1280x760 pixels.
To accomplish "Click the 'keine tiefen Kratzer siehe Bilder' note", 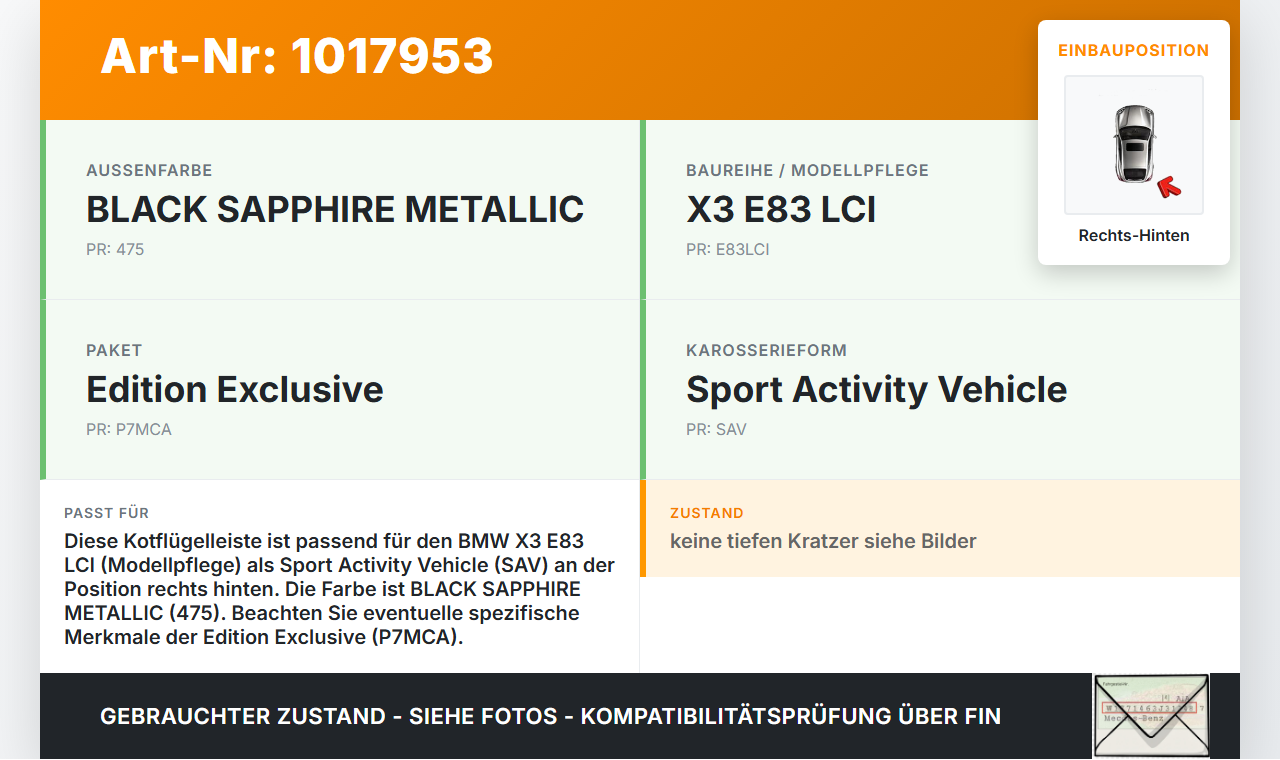I will coord(823,542).
